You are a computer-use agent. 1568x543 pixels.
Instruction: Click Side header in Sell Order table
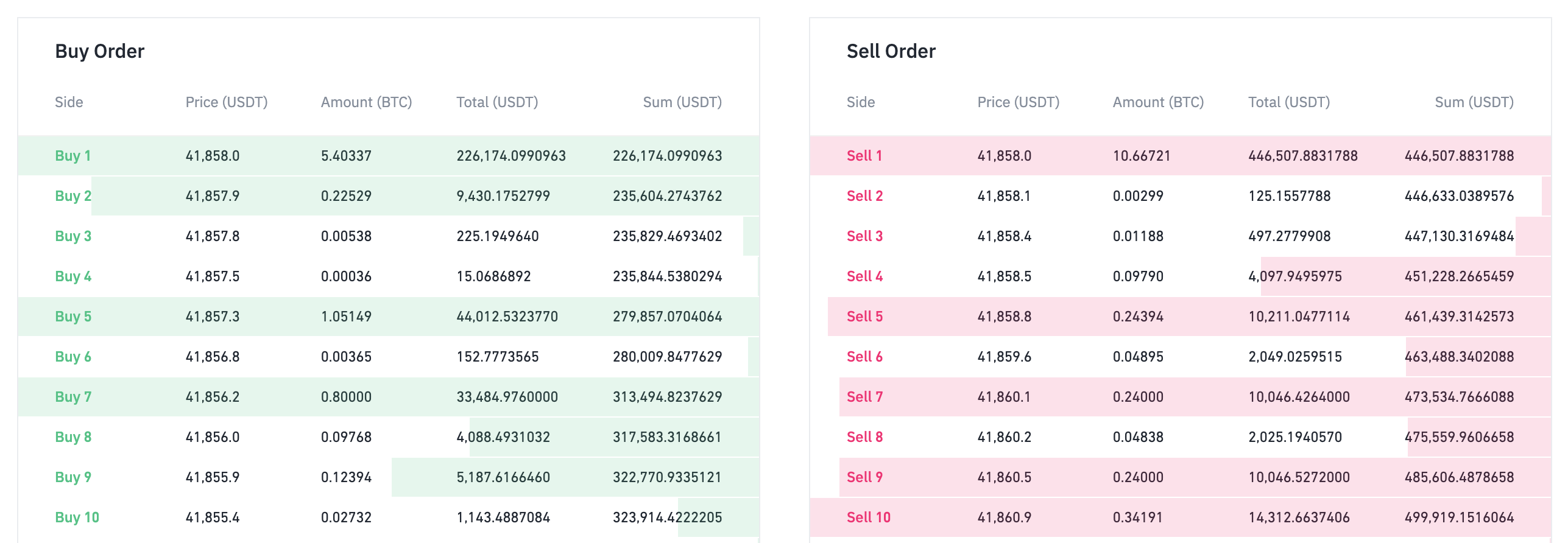(861, 102)
